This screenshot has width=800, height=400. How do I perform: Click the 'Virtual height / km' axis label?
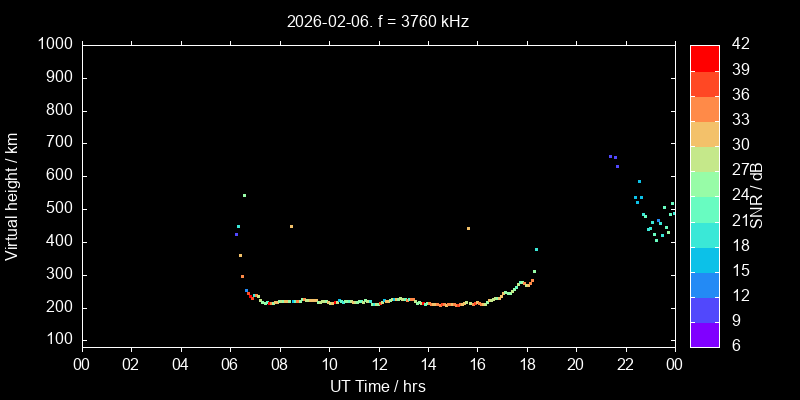tap(12, 195)
